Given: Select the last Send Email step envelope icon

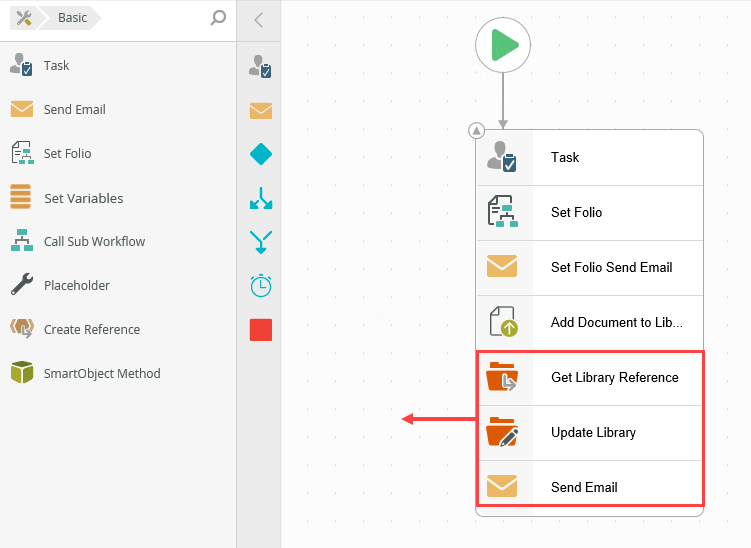Looking at the screenshot, I should (502, 486).
